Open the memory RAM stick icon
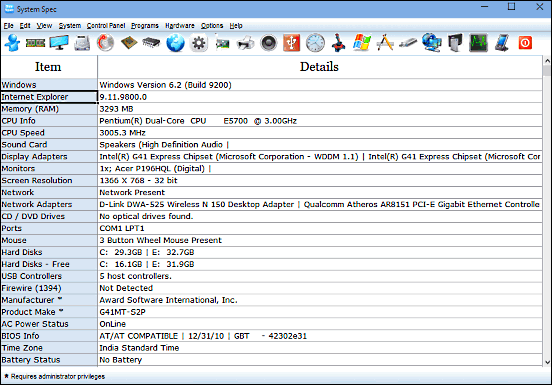Viewport: 552px width, 385px height. [36, 43]
